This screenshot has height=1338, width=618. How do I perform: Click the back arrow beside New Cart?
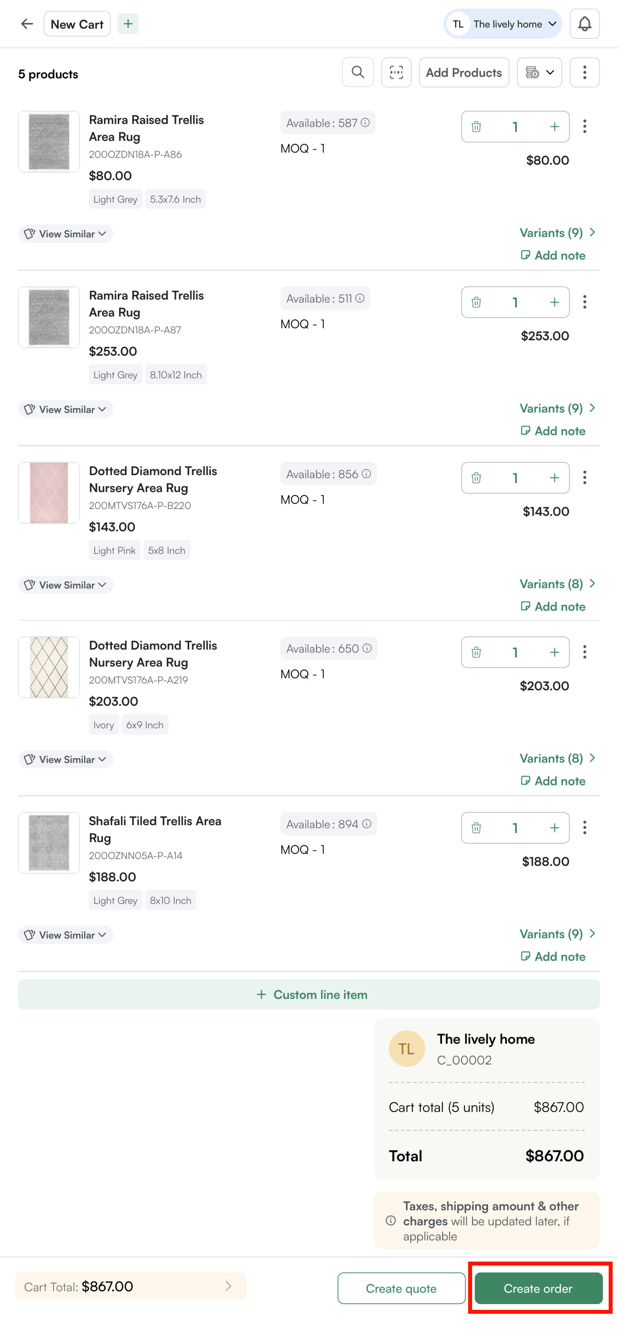[26, 23]
